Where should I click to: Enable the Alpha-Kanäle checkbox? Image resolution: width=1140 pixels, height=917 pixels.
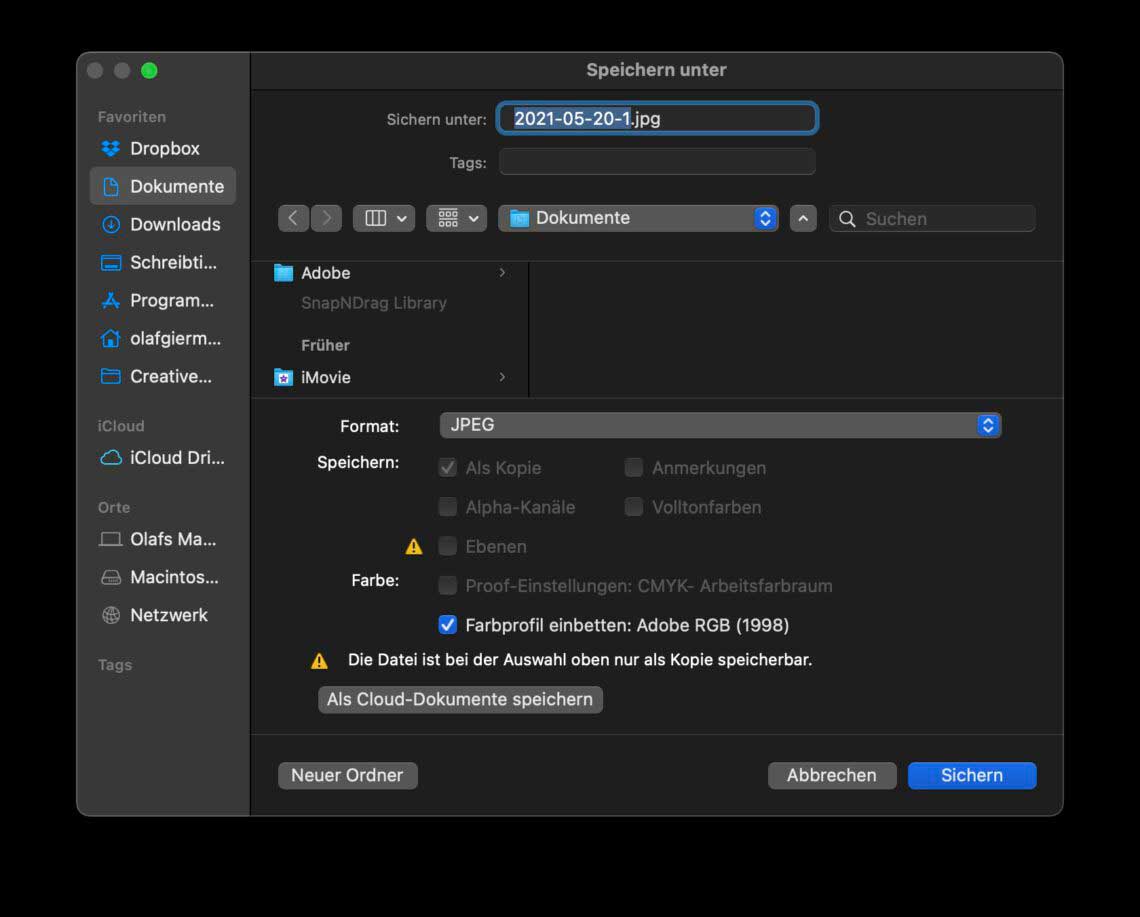[448, 507]
